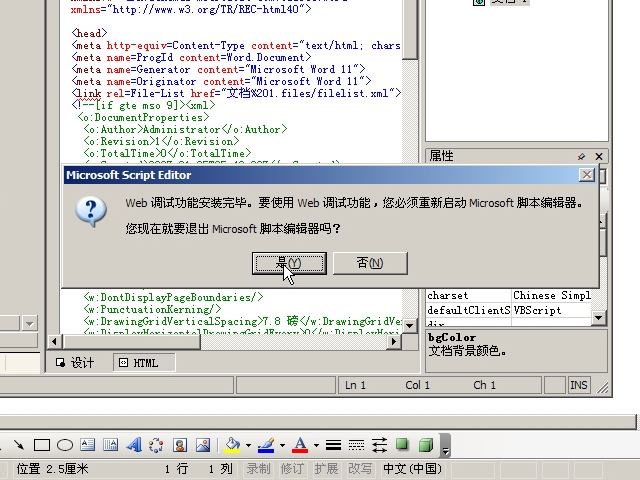Open fill color dropdown arrow
The image size is (640, 480).
248,445
